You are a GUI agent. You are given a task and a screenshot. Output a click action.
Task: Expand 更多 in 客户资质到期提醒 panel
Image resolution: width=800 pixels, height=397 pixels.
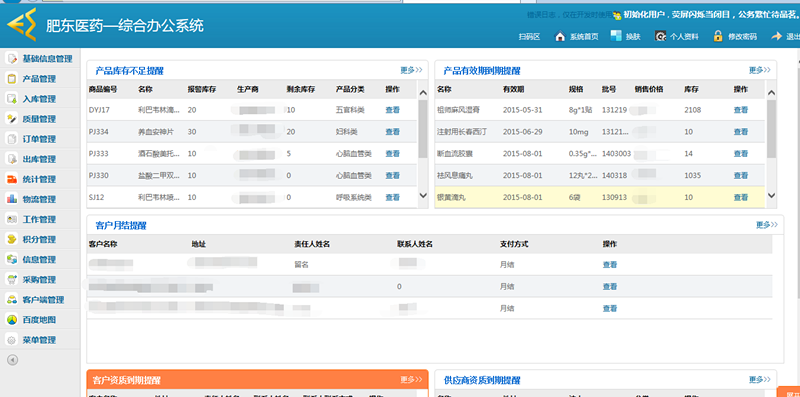[x=411, y=380]
